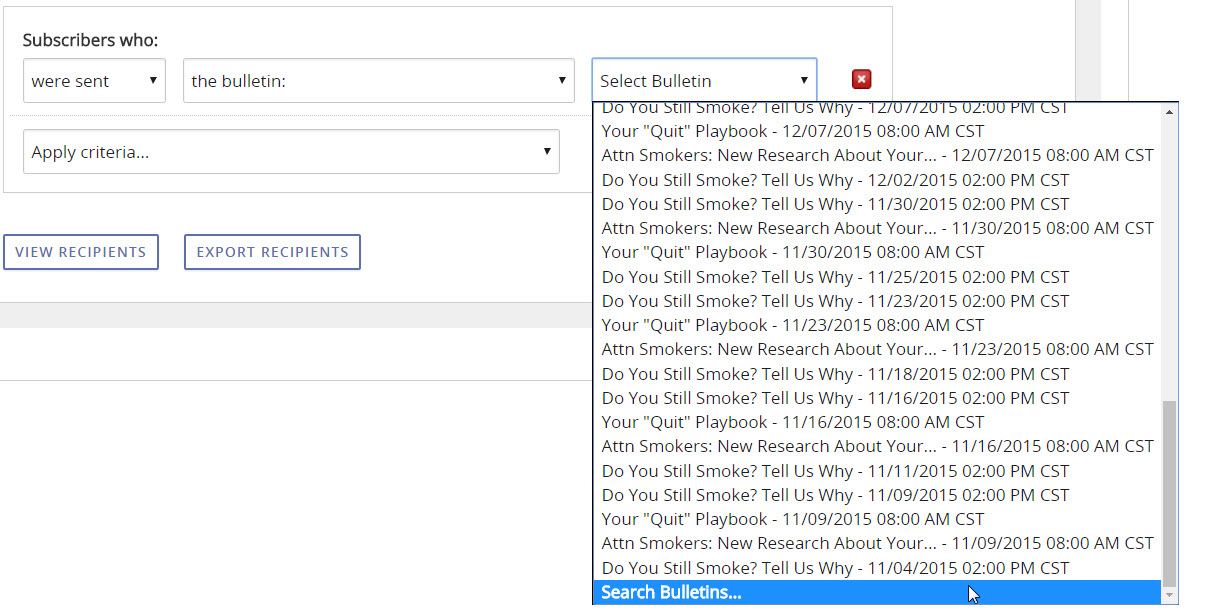Expand the "the bulletin:" dropdown

378,81
